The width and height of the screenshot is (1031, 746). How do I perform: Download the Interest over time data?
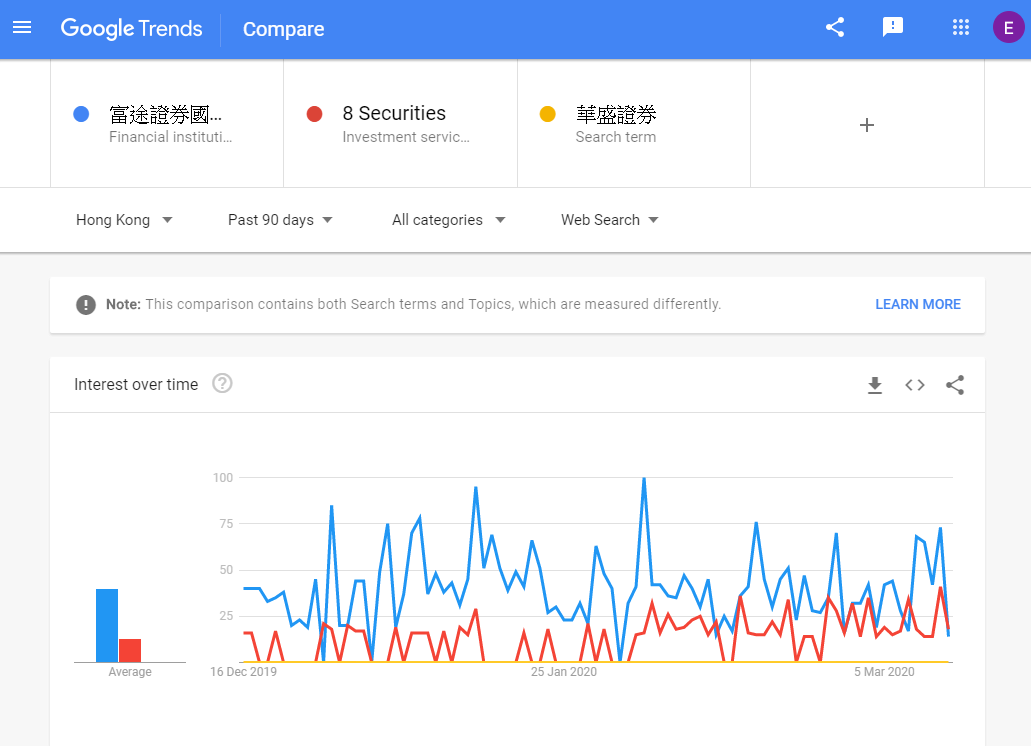coord(875,385)
